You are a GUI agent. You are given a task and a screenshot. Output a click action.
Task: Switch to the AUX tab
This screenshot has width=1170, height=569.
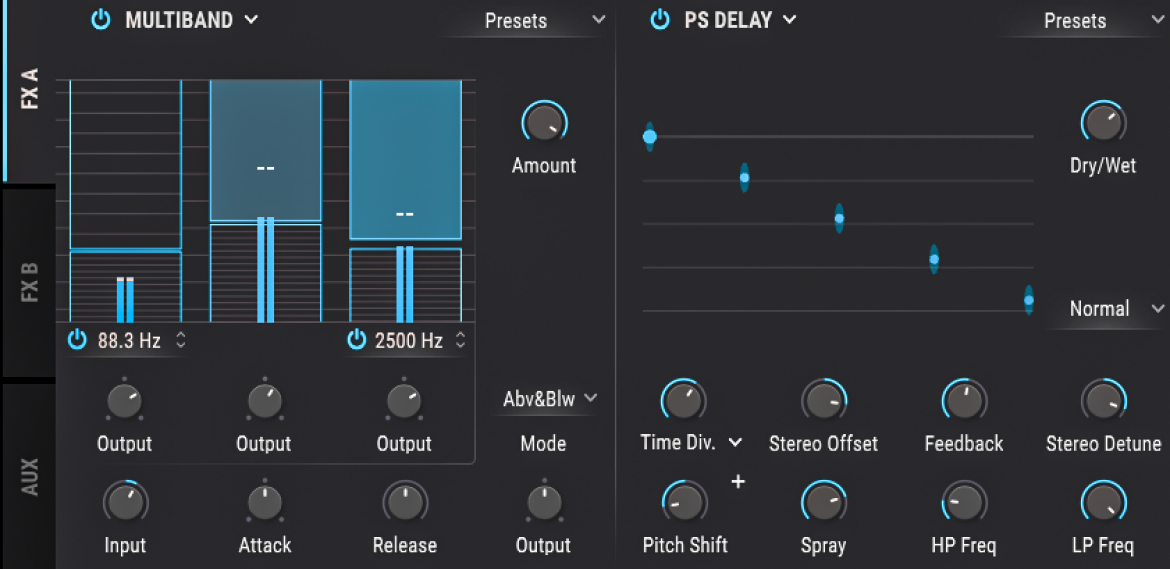point(28,476)
